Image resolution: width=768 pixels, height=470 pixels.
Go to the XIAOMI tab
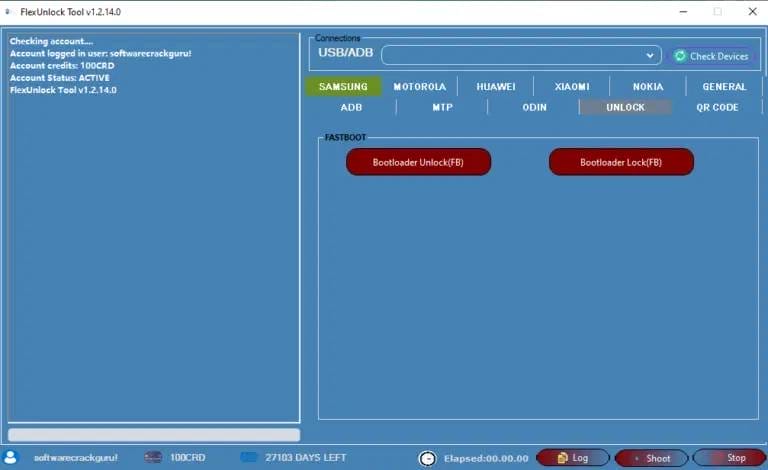[x=572, y=87]
